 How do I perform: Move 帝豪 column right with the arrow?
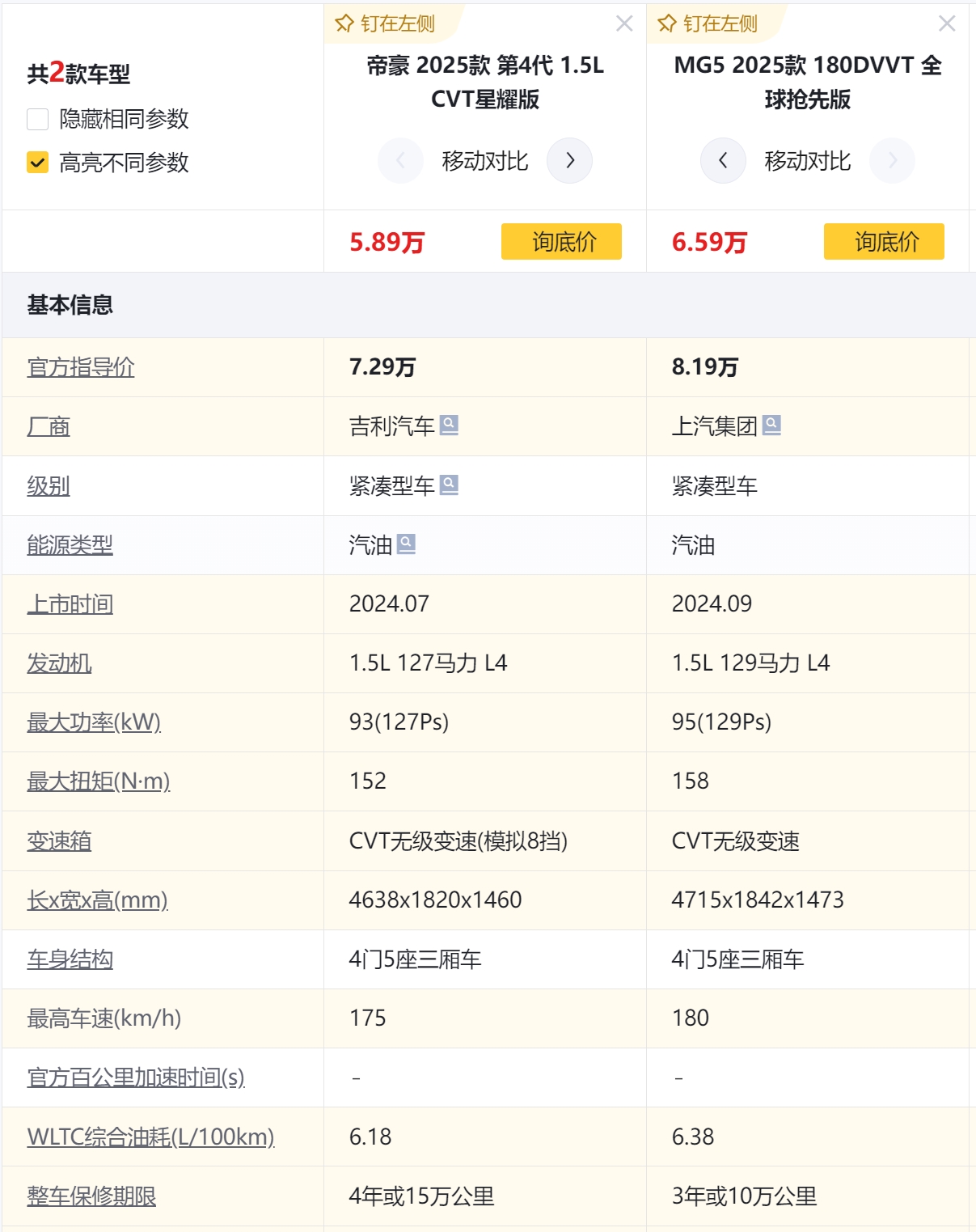coord(570,160)
